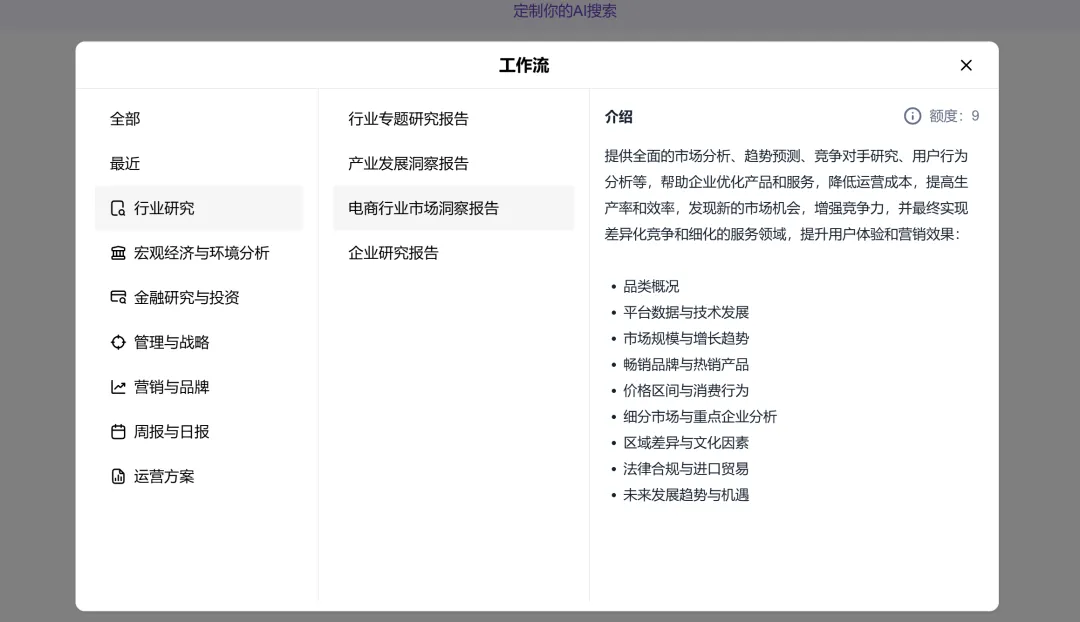This screenshot has height=622, width=1080.
Task: Select the 周报与日报 calendar icon
Action: click(119, 432)
